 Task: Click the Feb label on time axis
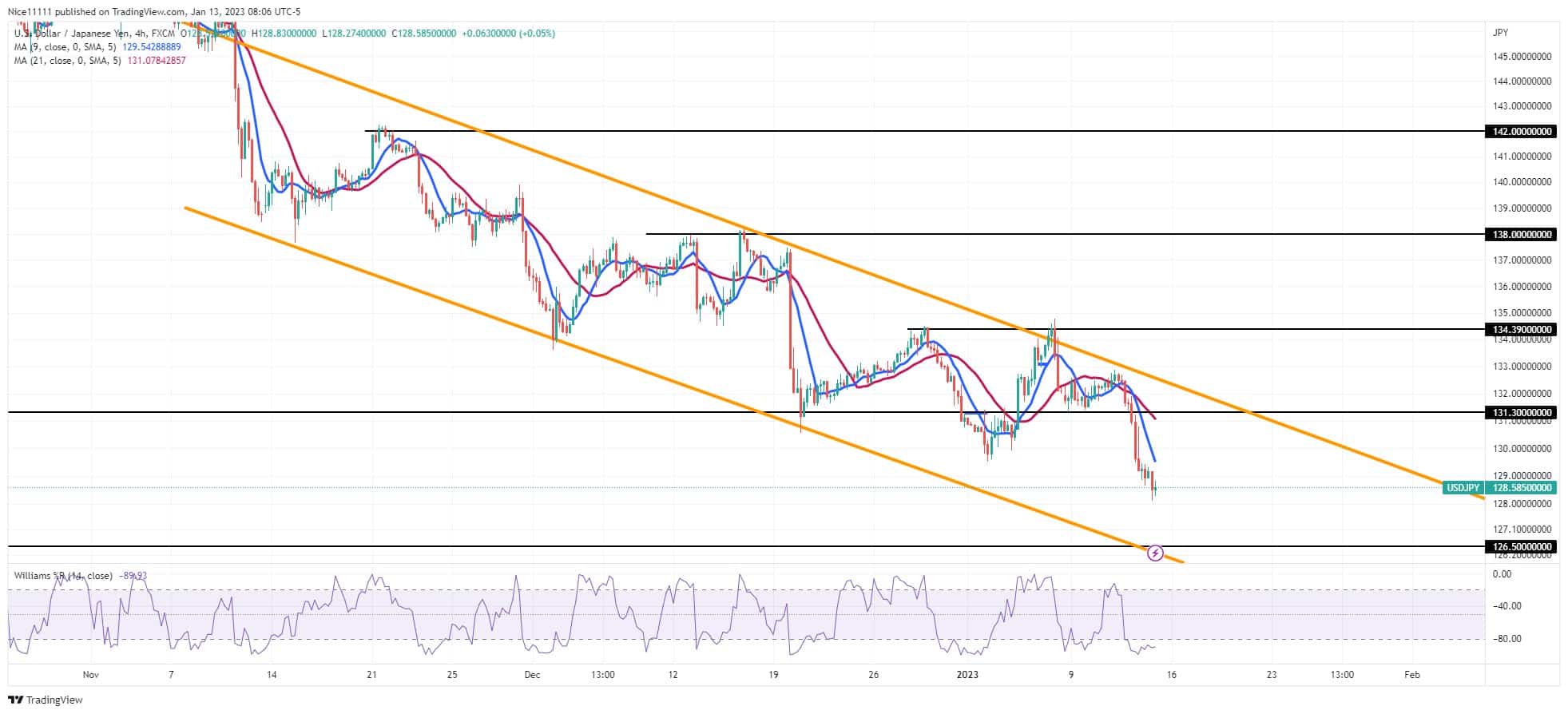coord(1412,675)
